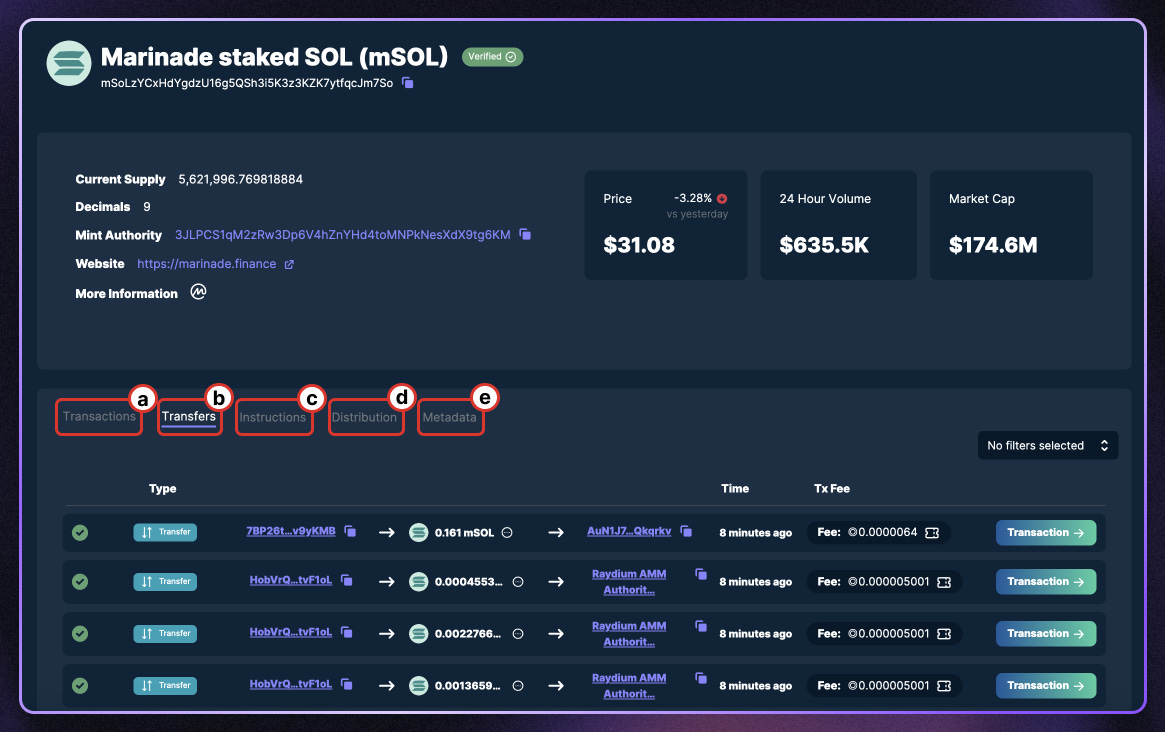Open Transaction button for the 0.0022766 row
This screenshot has width=1165, height=732.
[x=1045, y=634]
